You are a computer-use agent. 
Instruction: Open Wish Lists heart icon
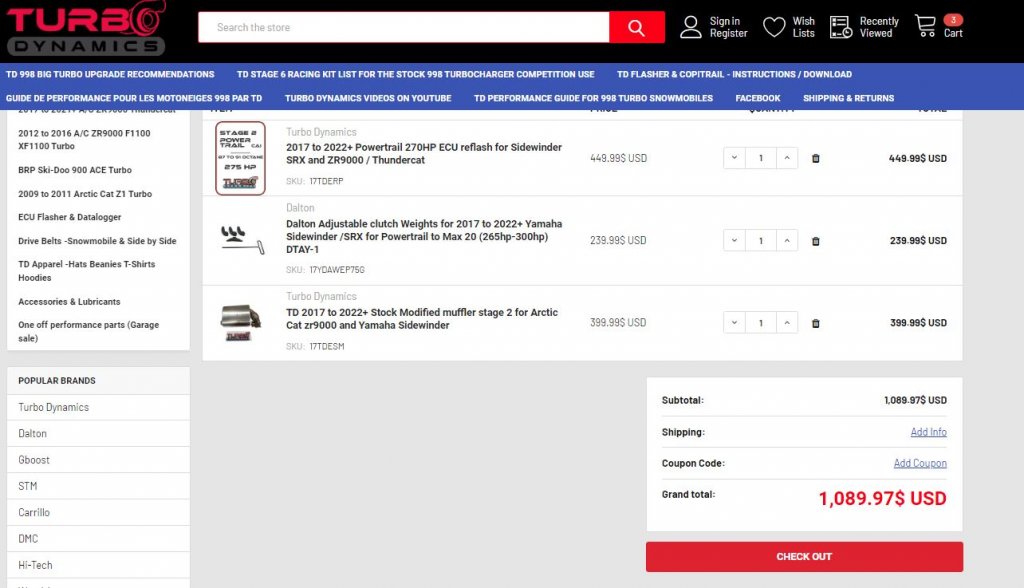point(774,27)
